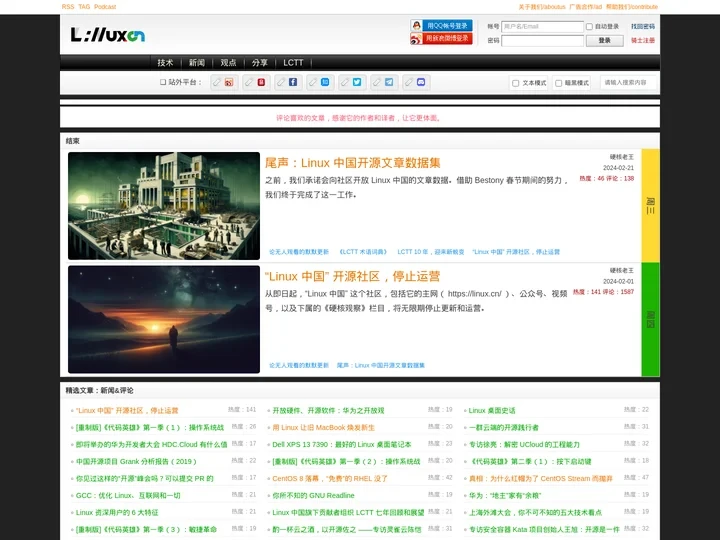The image size is (720, 540).
Task: Open related link 《LCTT 术语词典》
Action: coord(363,252)
